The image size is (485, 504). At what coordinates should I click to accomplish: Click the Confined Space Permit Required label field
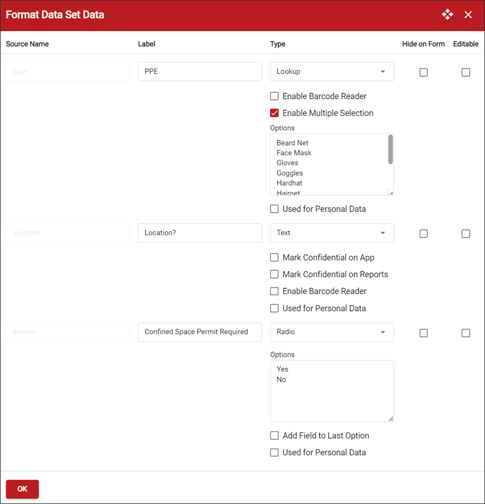point(200,332)
